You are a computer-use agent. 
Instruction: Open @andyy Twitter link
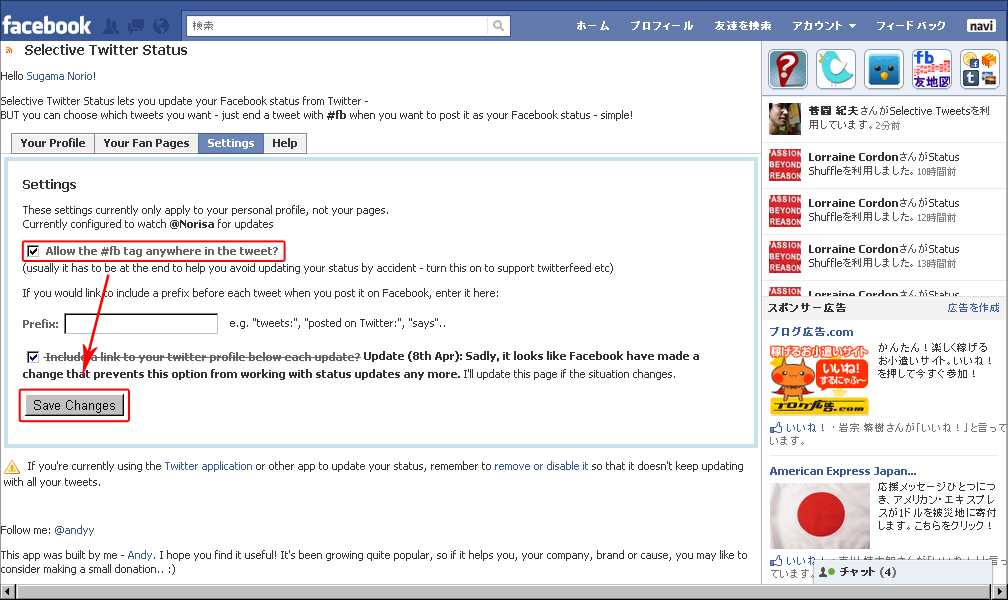pyautogui.click(x=74, y=530)
